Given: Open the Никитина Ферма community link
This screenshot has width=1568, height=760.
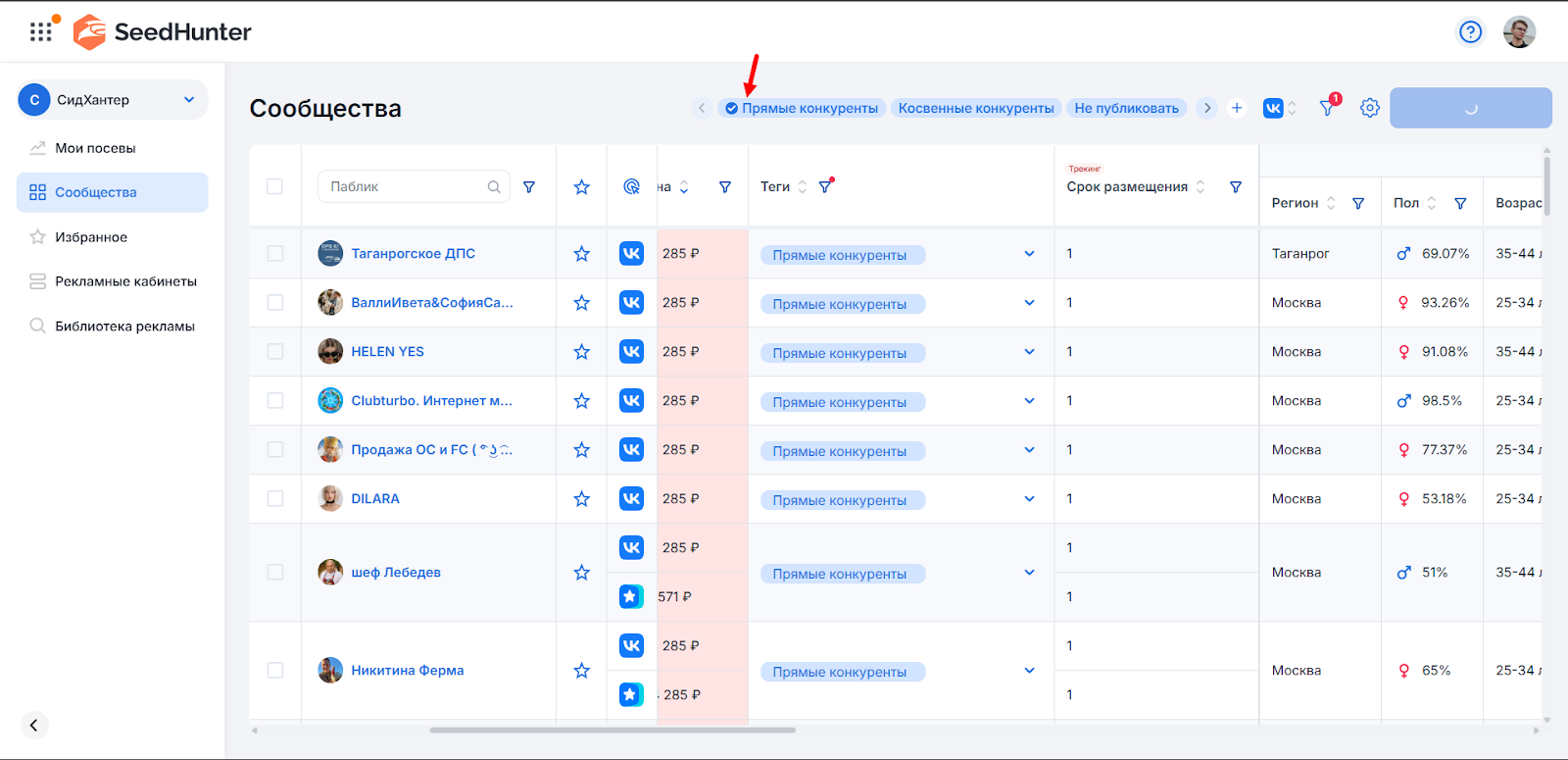Looking at the screenshot, I should (408, 671).
